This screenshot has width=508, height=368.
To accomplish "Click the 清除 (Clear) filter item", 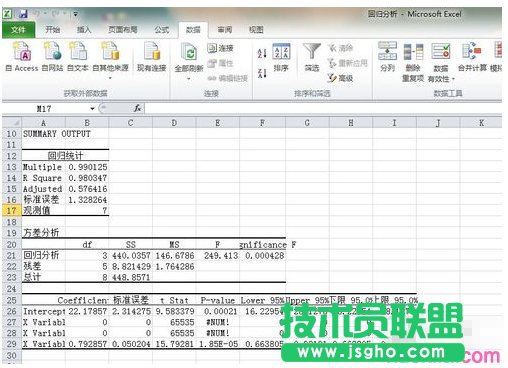I will [340, 48].
